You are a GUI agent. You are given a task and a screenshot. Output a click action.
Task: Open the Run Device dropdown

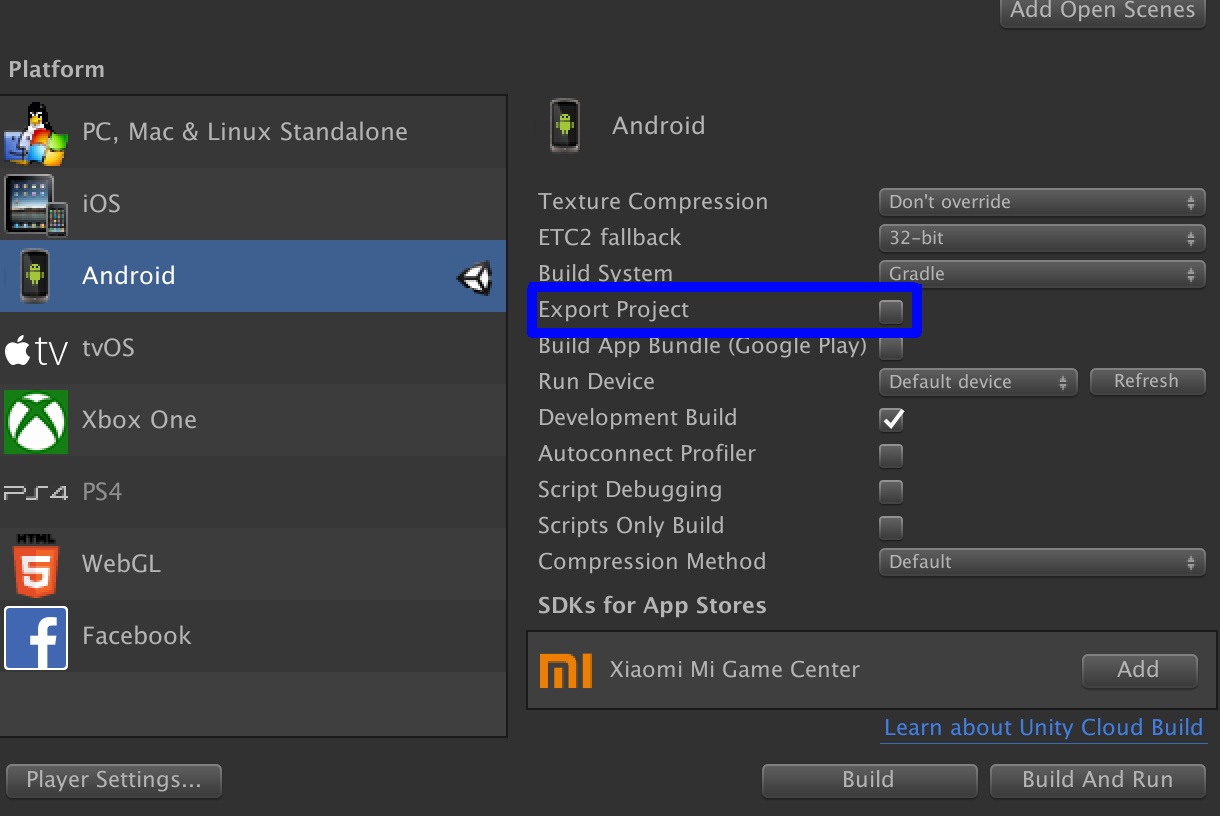[978, 382]
